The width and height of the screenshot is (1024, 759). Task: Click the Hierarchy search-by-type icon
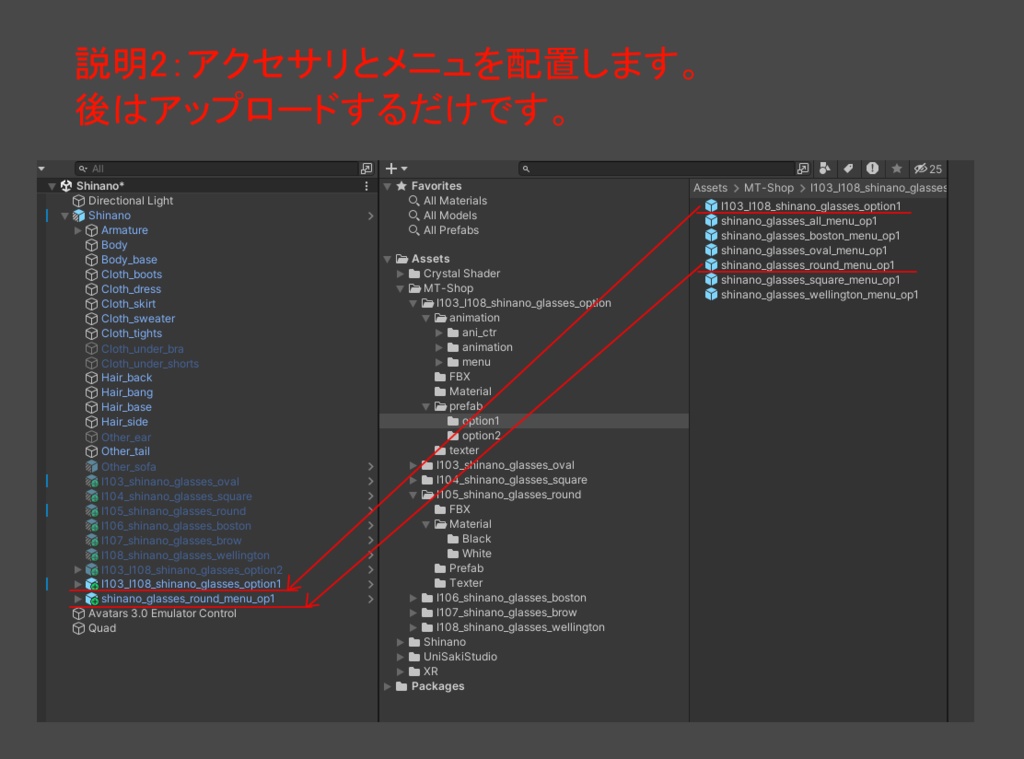[x=366, y=169]
